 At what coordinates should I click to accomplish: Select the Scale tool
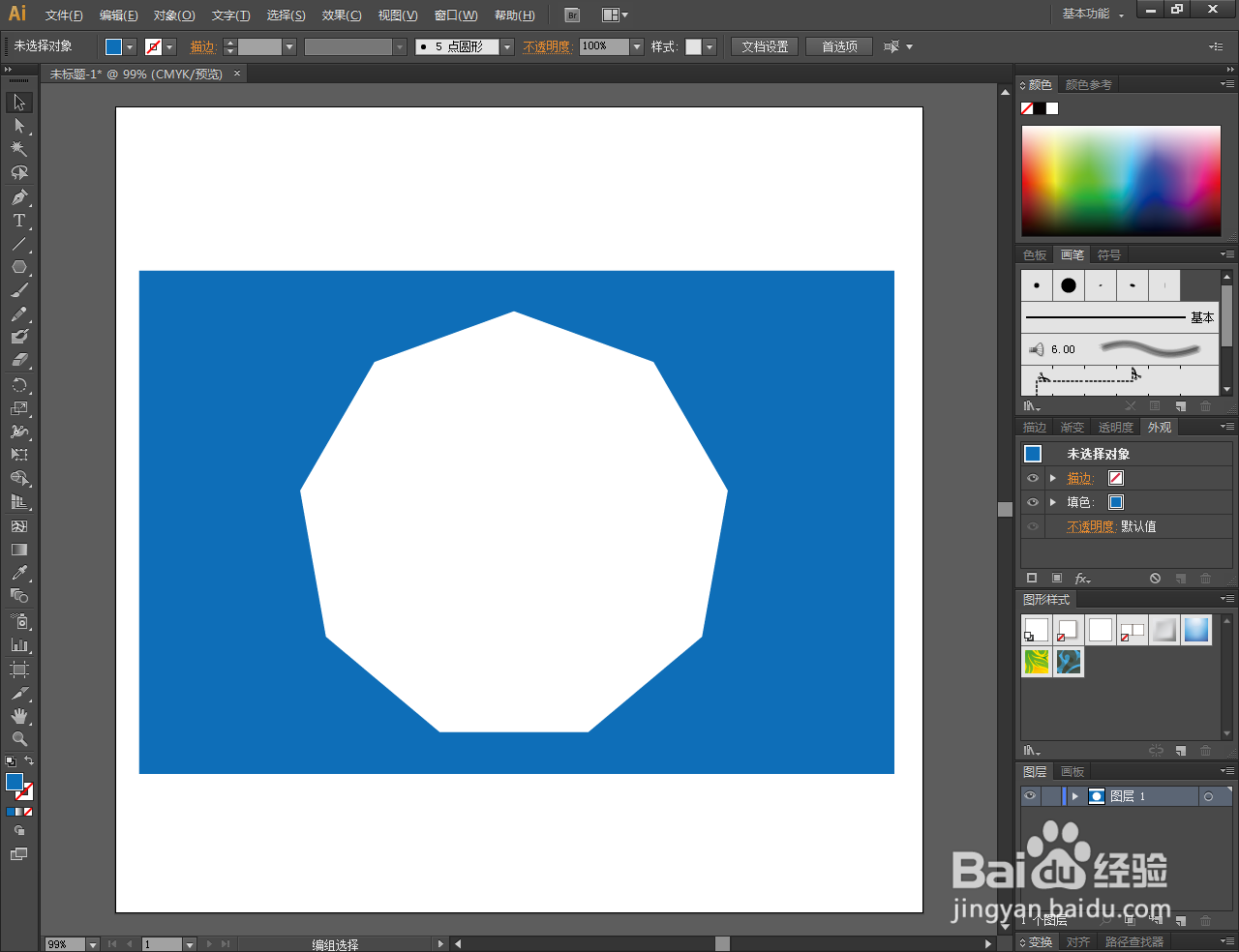tap(18, 408)
